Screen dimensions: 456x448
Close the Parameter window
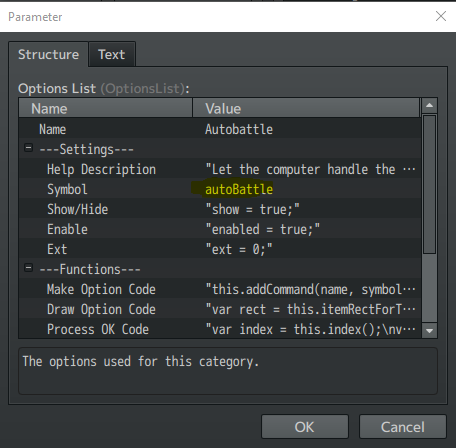(x=441, y=16)
